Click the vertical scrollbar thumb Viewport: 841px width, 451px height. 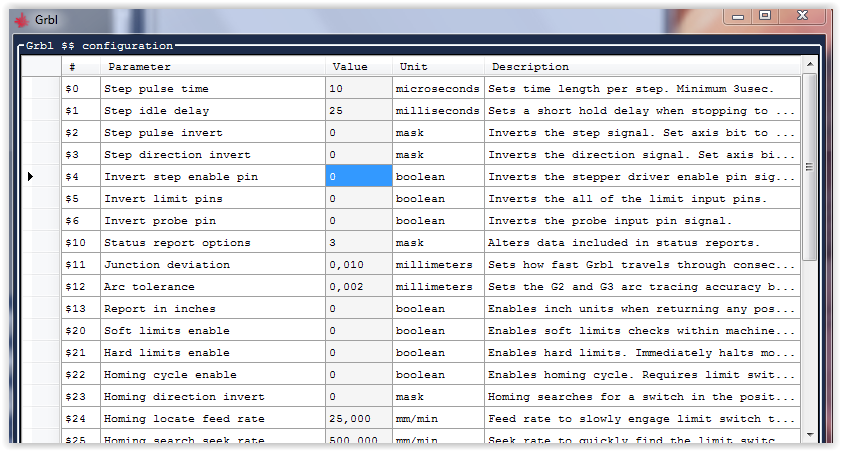pos(810,167)
